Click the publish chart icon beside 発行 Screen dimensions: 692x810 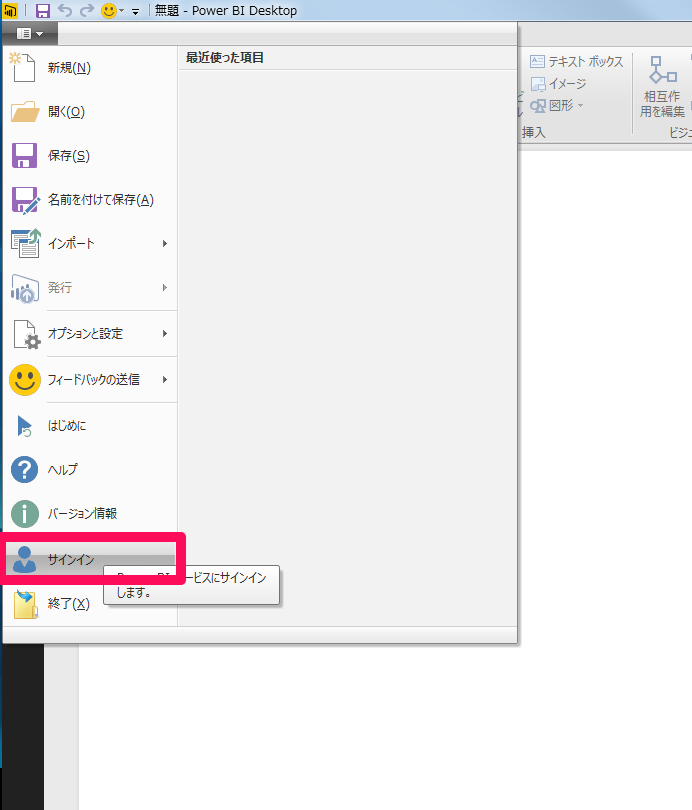point(25,288)
